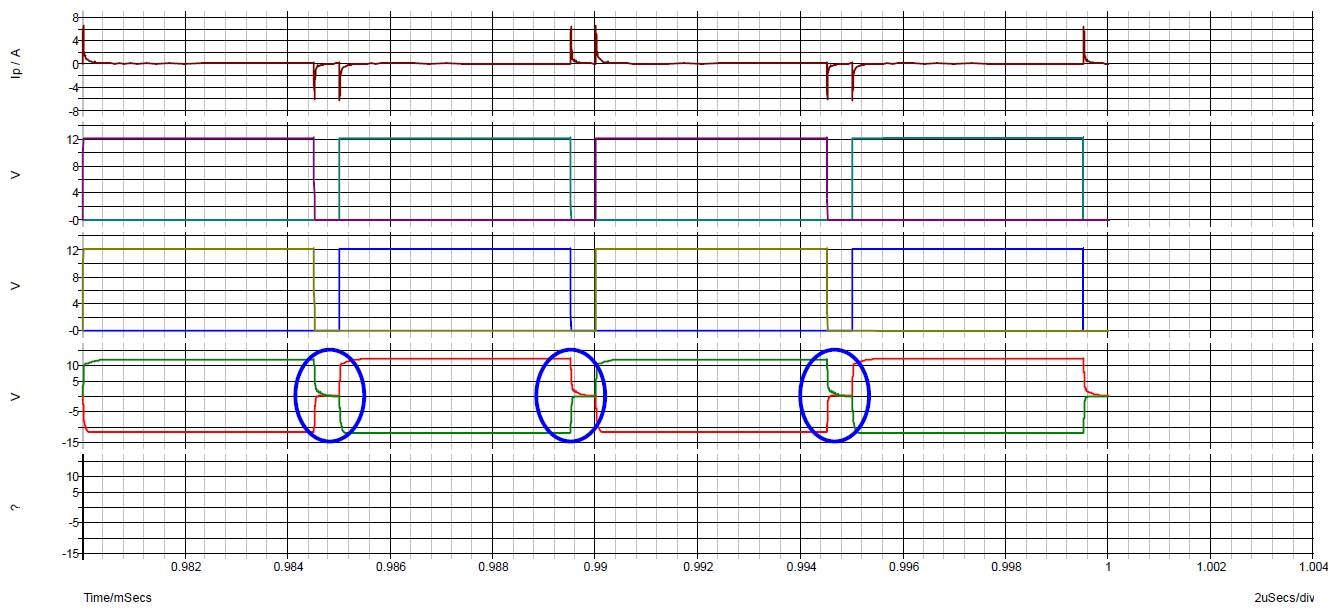Click the "2uSecs/div" scale label
Viewport: 1333px width, 614px height.
(x=1282, y=598)
